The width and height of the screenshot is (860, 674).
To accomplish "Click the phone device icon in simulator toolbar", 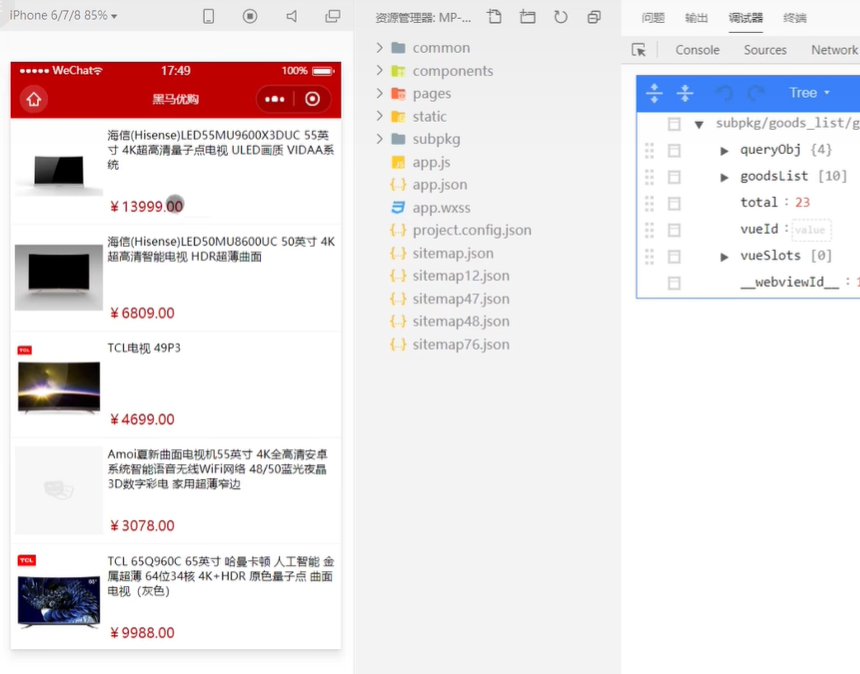I will [x=208, y=16].
